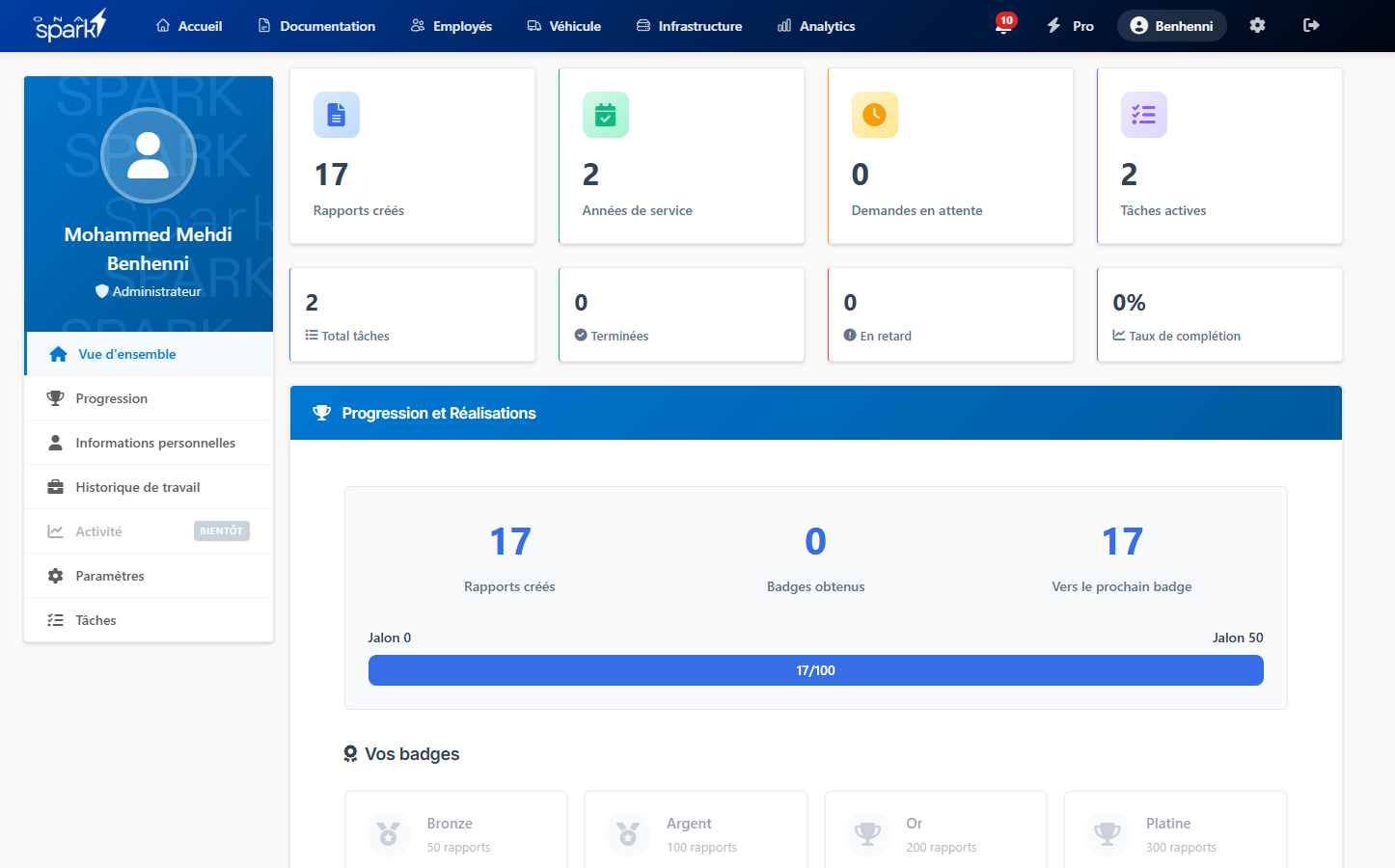
Task: Open settings via the top-bar gear icon
Action: click(1257, 26)
